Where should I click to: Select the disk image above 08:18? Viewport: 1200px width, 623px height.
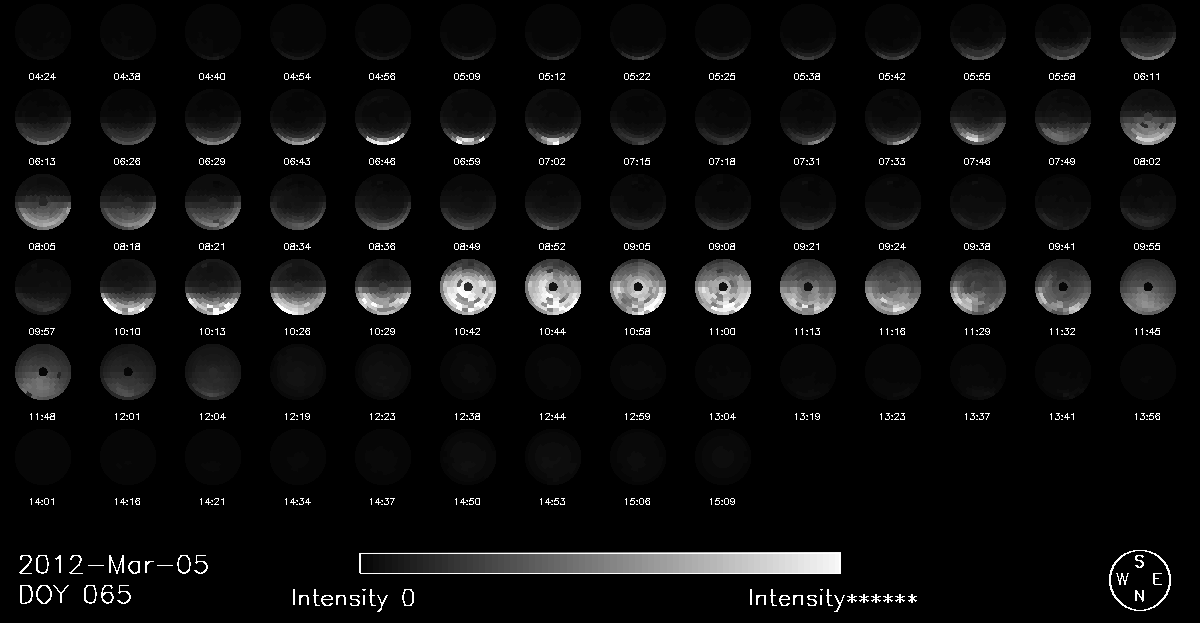tap(128, 203)
